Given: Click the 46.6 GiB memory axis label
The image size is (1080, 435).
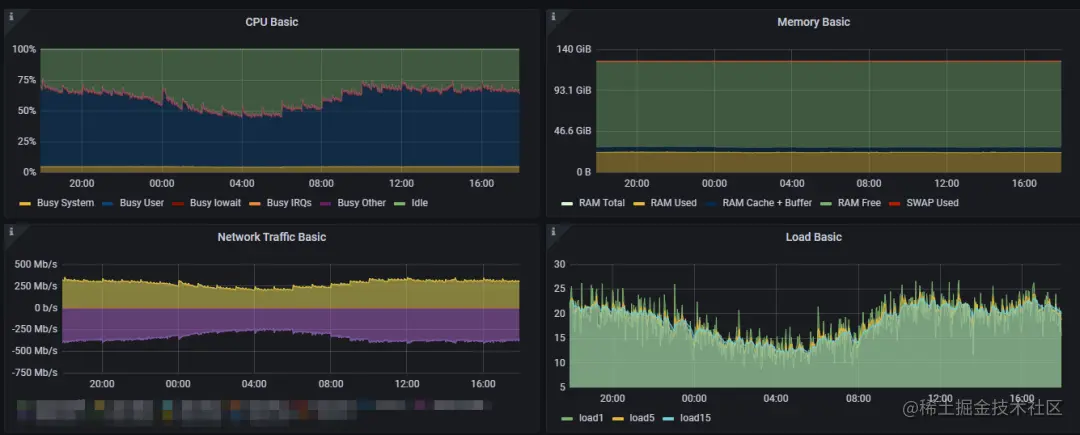Looking at the screenshot, I should [574, 131].
